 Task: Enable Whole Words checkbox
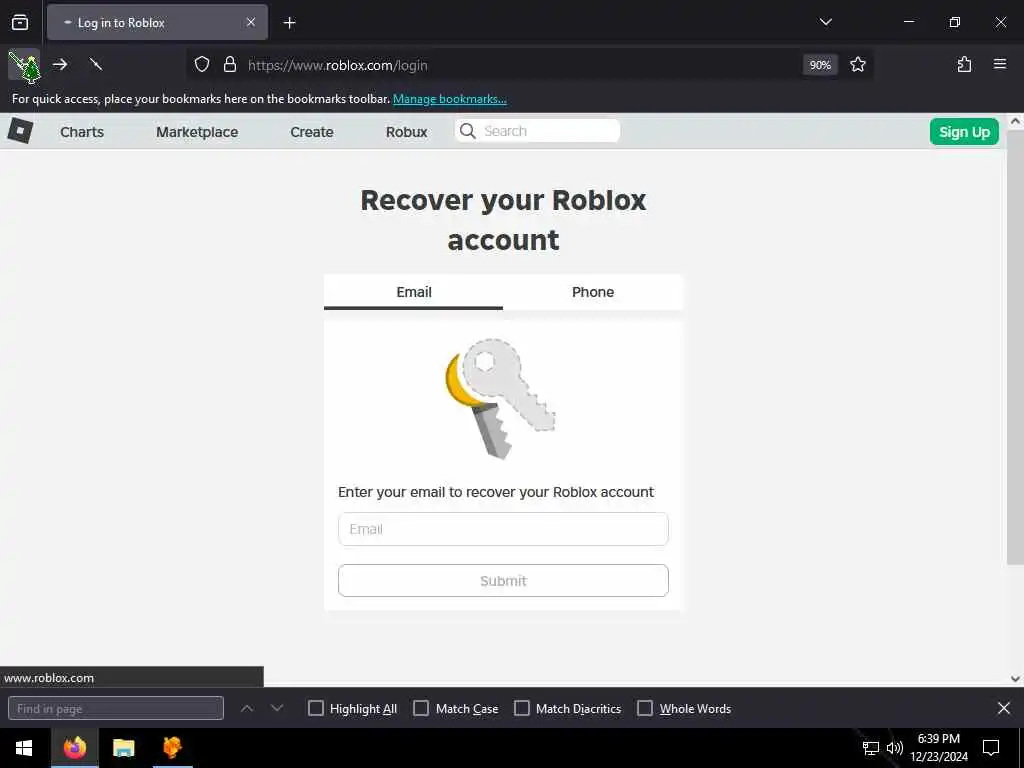[645, 709]
